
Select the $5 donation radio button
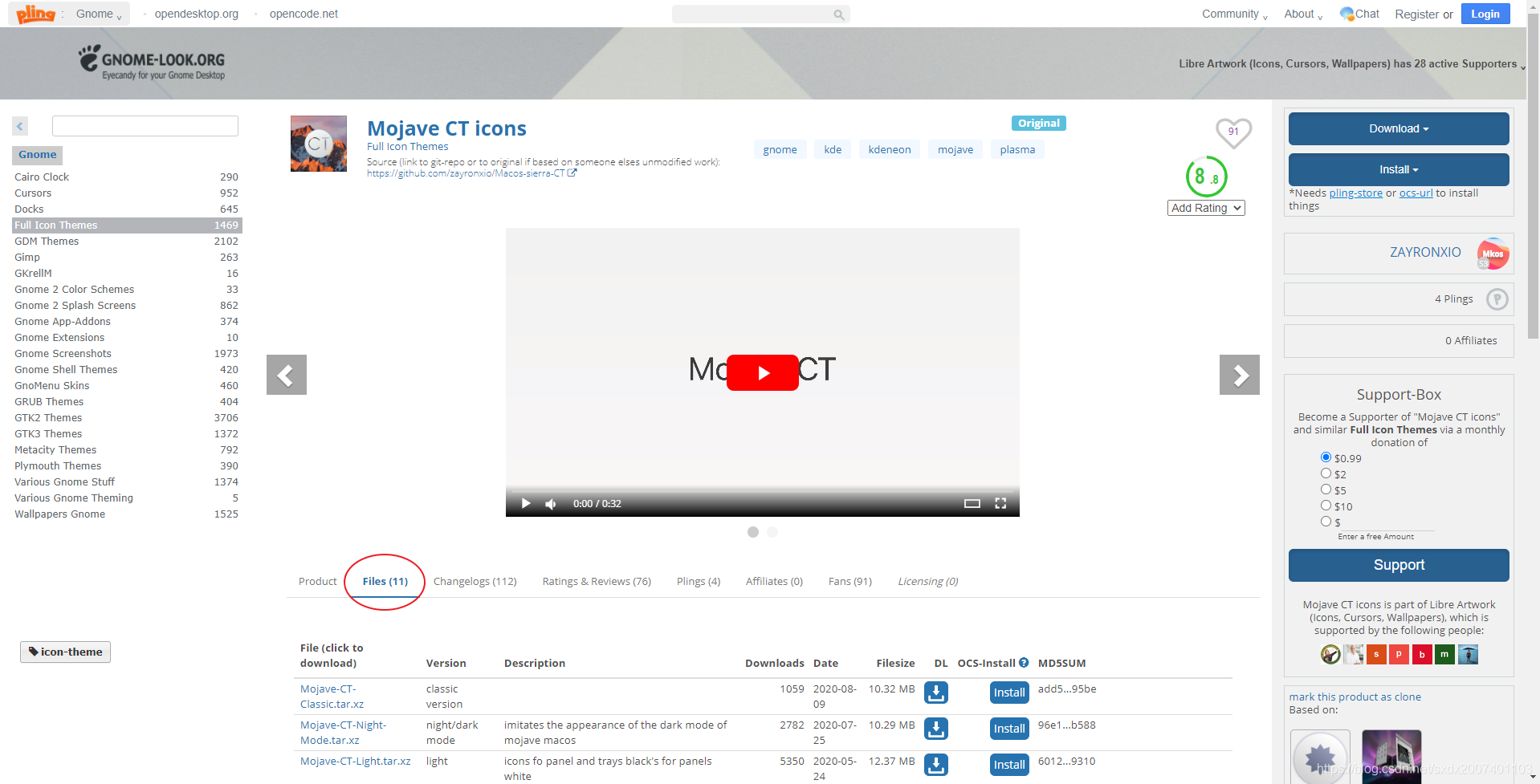[1326, 489]
